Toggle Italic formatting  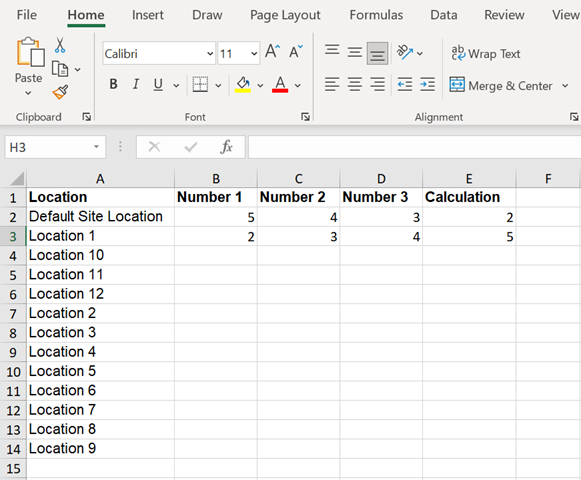coord(136,85)
